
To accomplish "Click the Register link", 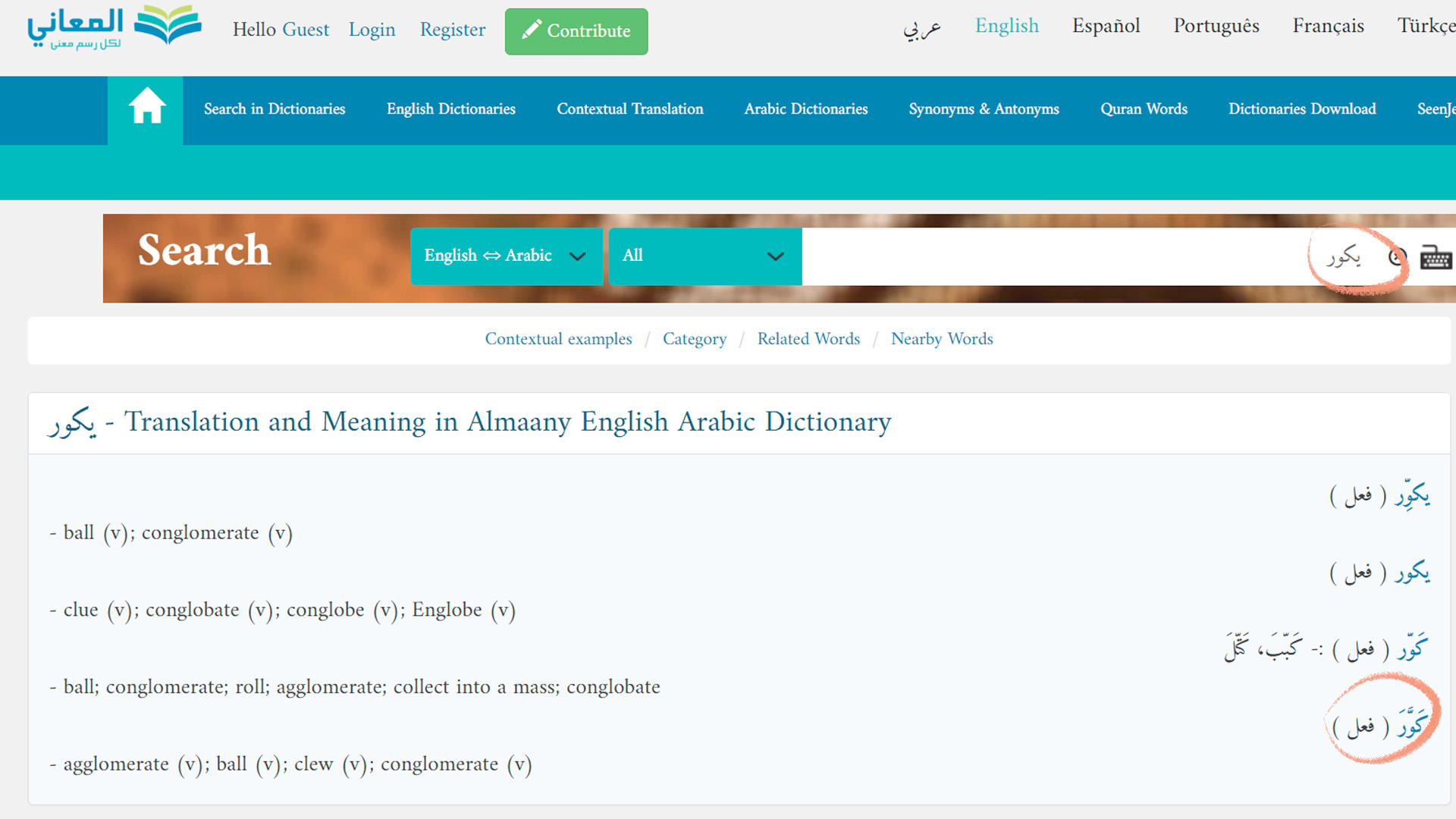I will click(452, 30).
